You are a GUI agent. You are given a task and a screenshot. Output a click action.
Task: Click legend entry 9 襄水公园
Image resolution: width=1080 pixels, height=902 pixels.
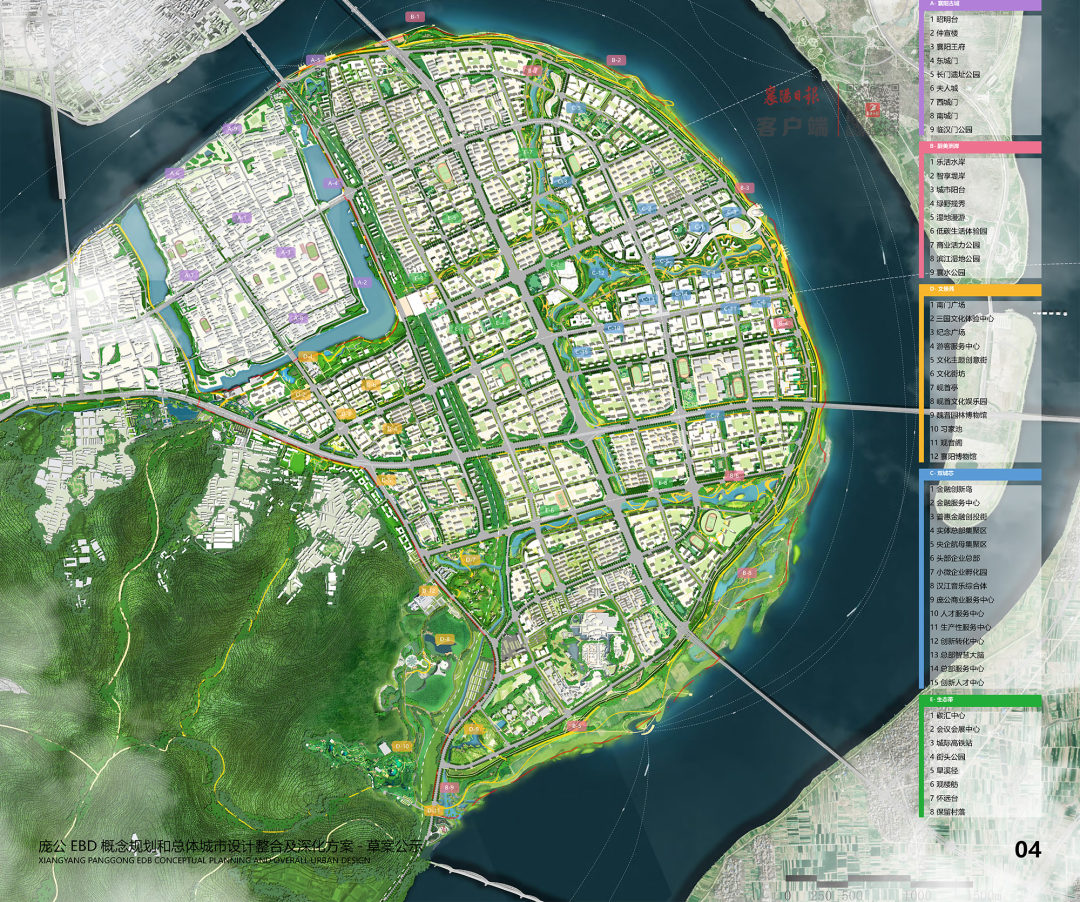pyautogui.click(x=948, y=273)
